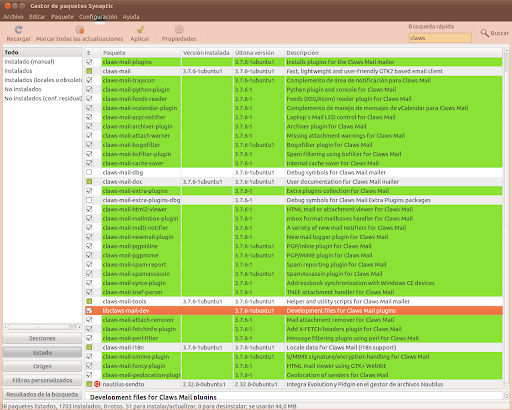Sort by Última versión column header

coord(259,53)
